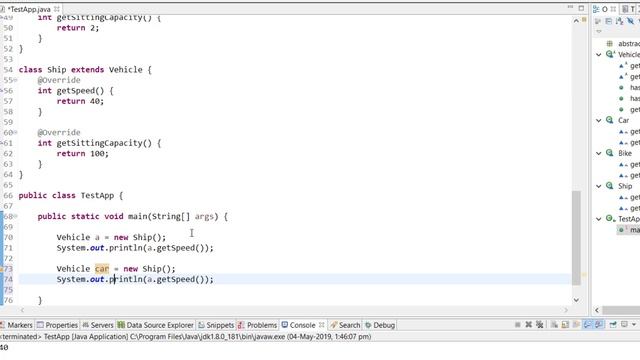Collapse the fold at line 60 @Override
Image resolution: width=640 pixels, height=360 pixels.
16,133
